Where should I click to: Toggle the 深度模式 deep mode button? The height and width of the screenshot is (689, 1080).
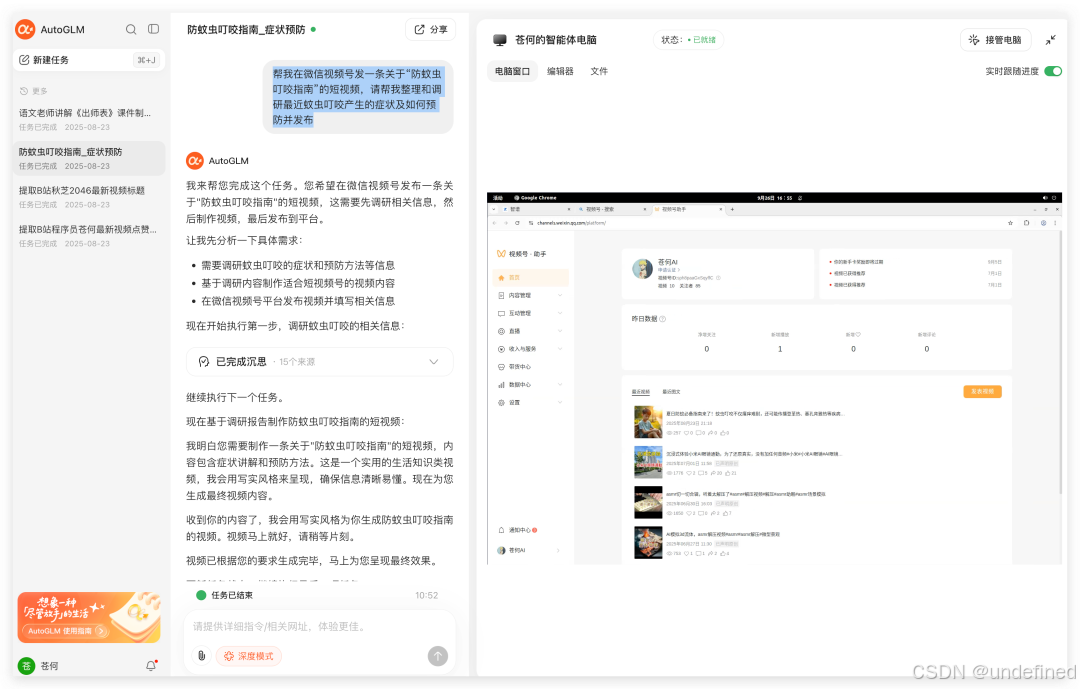[x=249, y=656]
